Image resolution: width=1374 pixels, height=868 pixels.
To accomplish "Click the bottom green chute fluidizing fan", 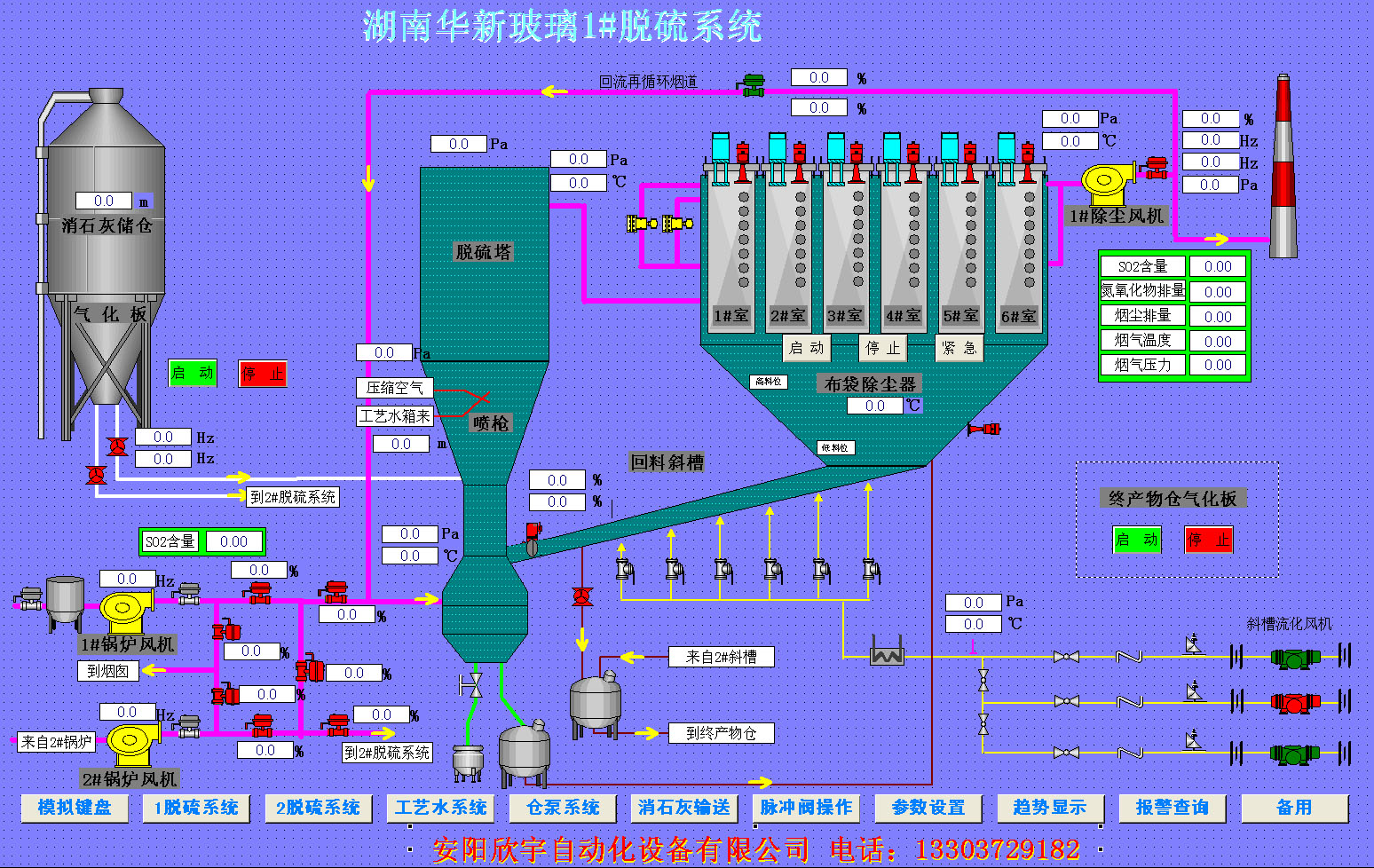I will point(1295,754).
